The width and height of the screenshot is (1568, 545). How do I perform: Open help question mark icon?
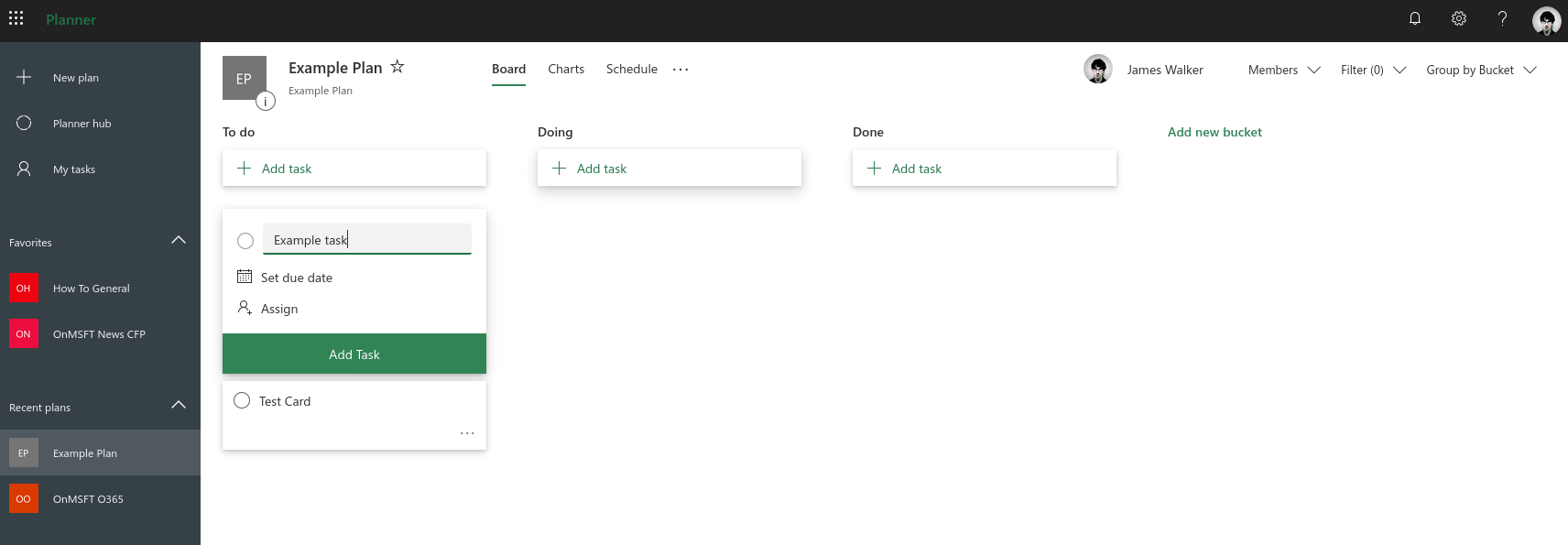pyautogui.click(x=1502, y=18)
